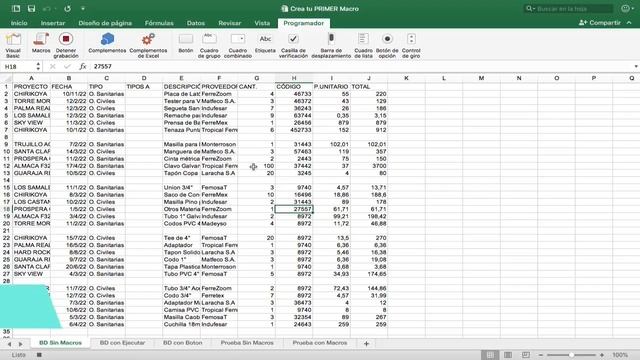Open the quick access toolbar dropdown
This screenshot has width=640, height=360.
click(83, 9)
